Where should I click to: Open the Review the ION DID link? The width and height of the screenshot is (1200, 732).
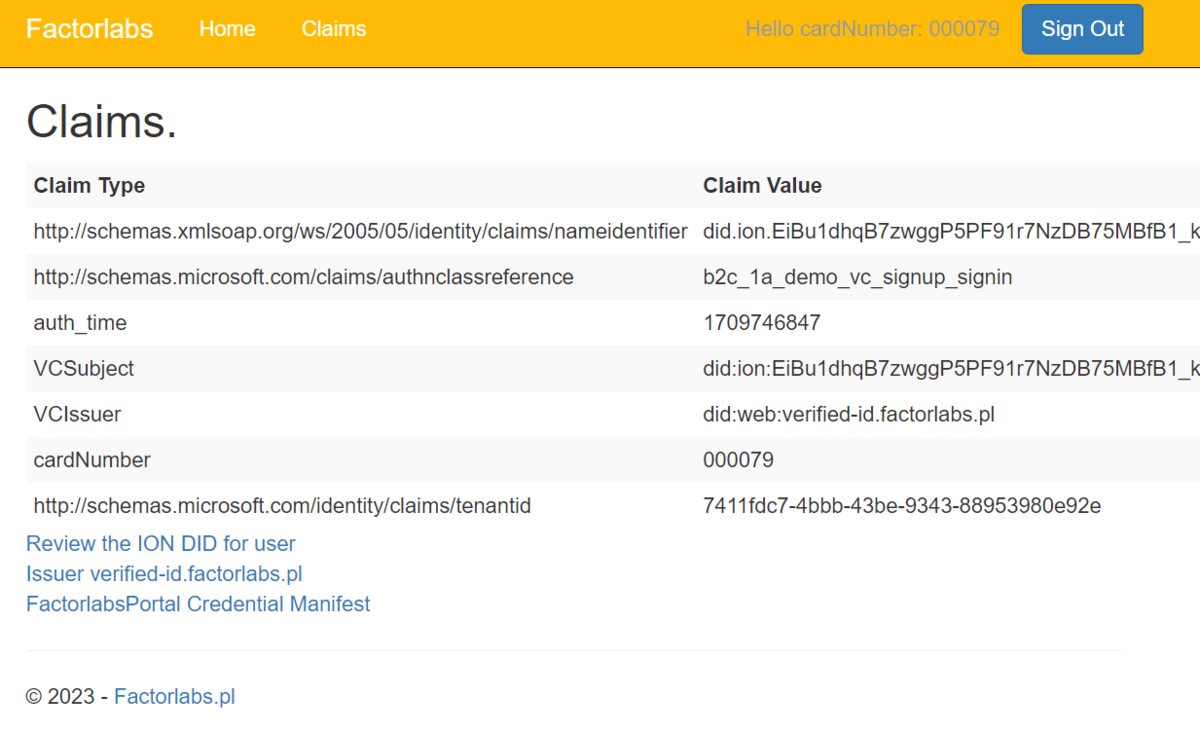click(160, 543)
